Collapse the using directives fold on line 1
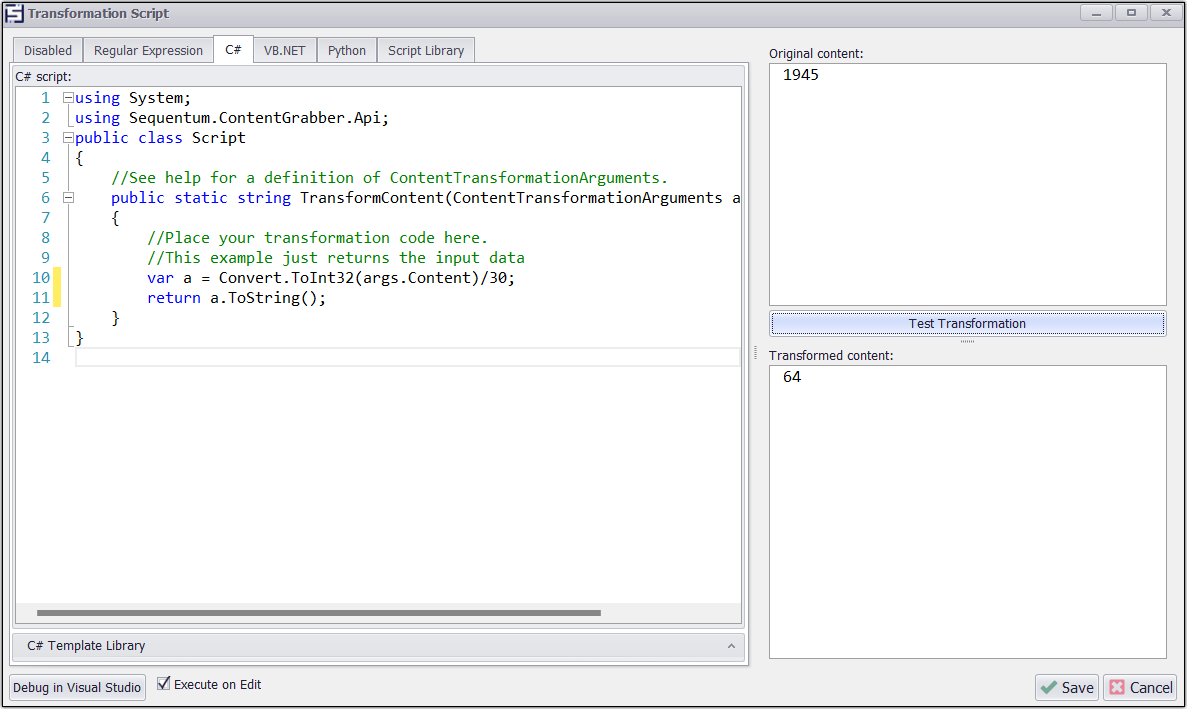The height and width of the screenshot is (710, 1188). coord(68,98)
